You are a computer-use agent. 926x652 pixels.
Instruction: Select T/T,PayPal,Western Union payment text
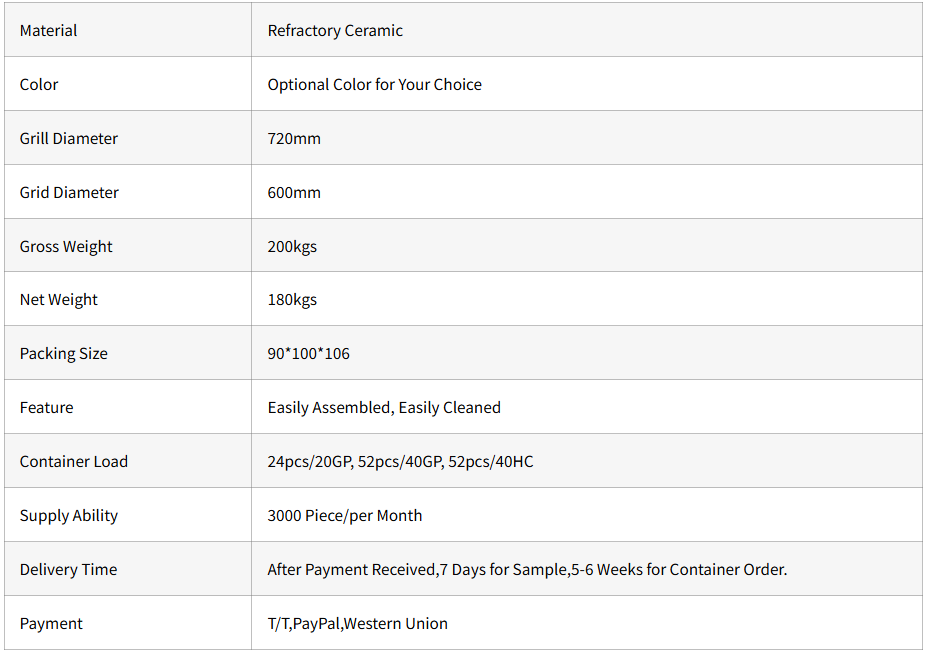coord(357,624)
